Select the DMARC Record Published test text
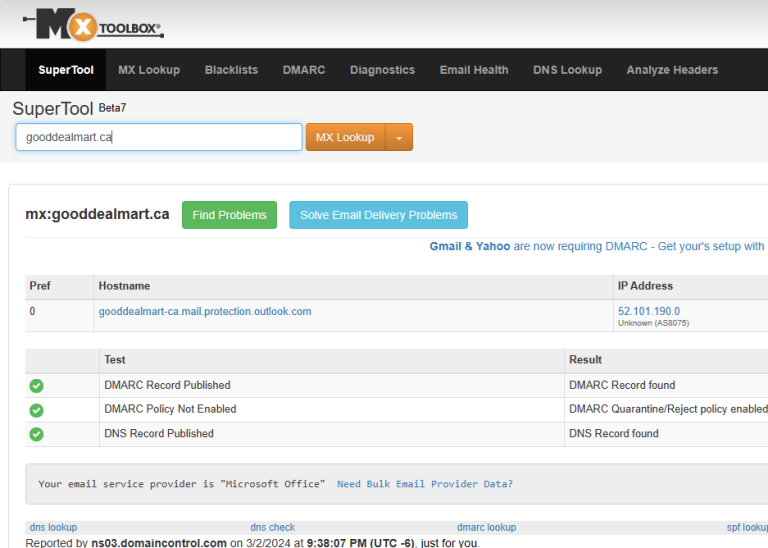The width and height of the screenshot is (768, 548). click(x=167, y=385)
